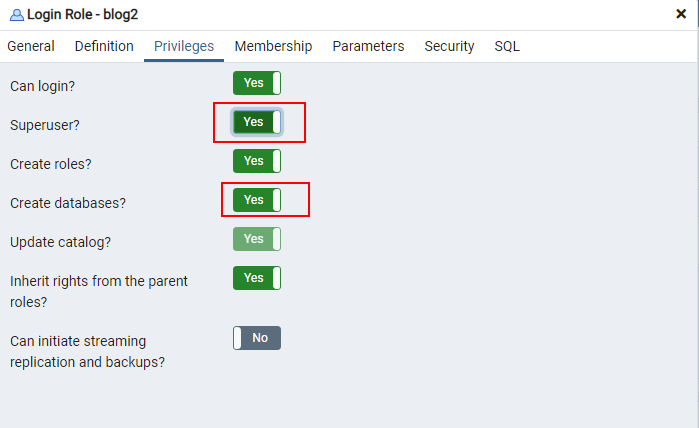Switch to the Definition tab
The height and width of the screenshot is (428, 699).
[104, 46]
